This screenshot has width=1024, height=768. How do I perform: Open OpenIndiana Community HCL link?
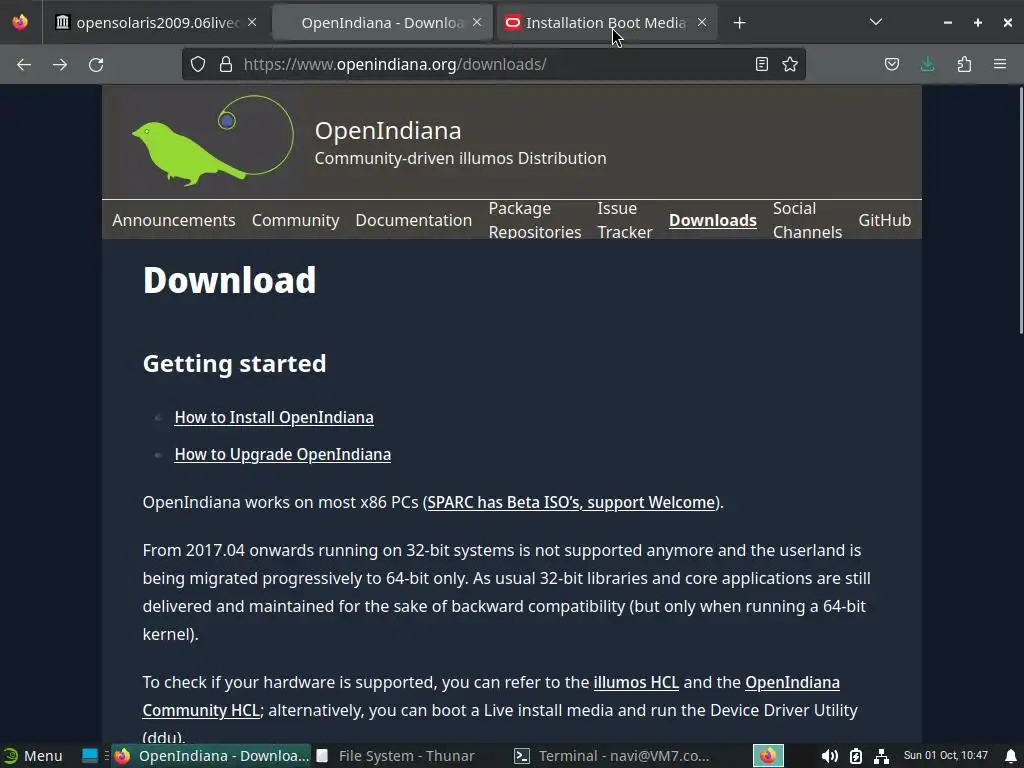point(491,696)
